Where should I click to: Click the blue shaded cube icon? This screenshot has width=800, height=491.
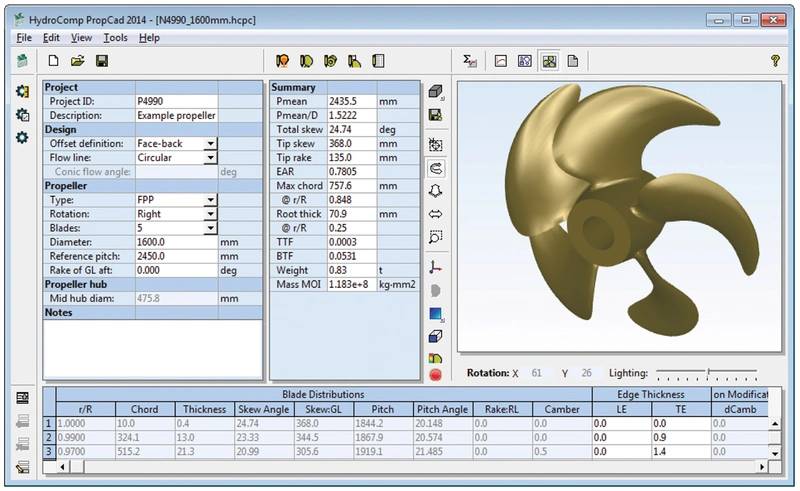[x=436, y=337]
